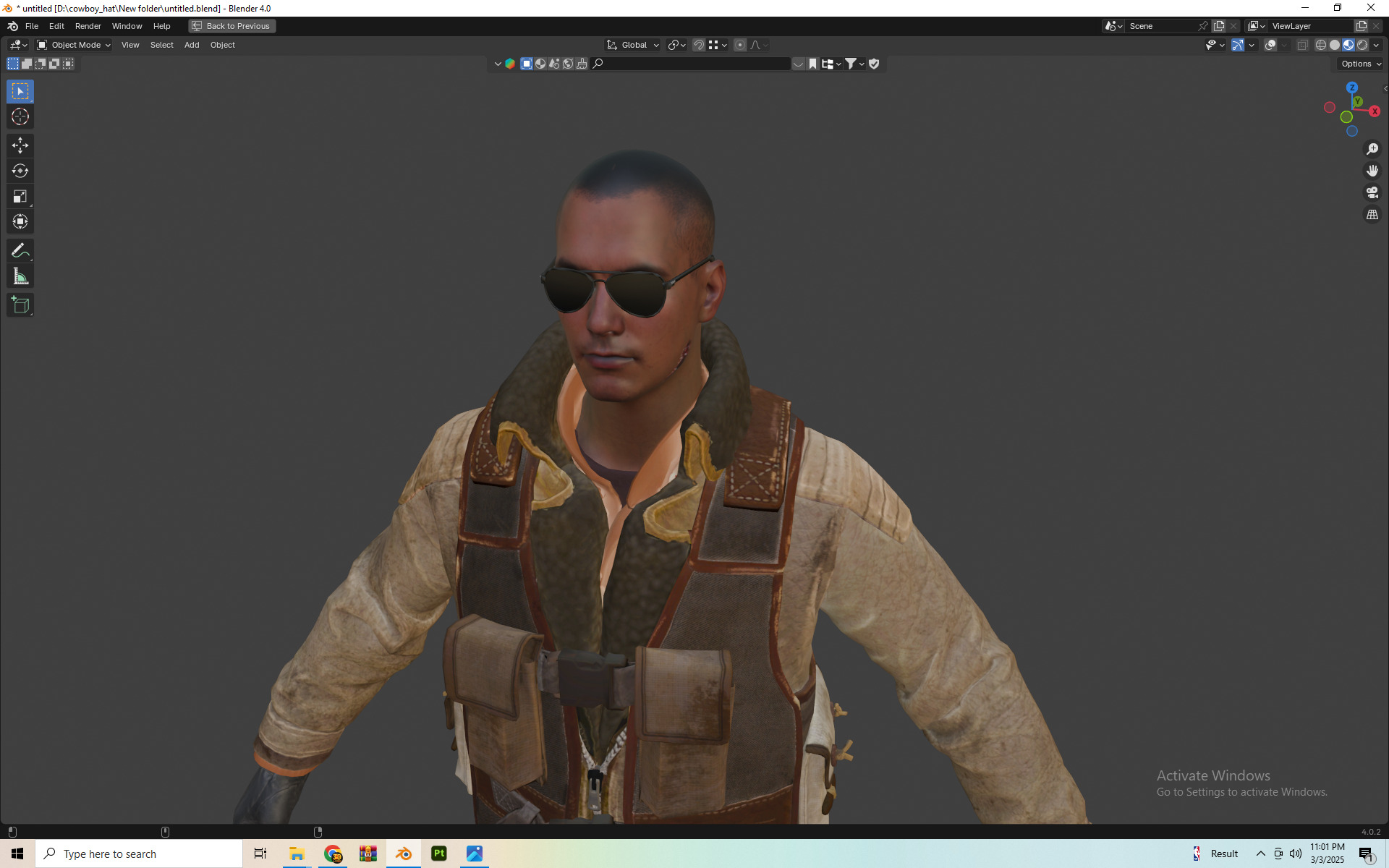
Task: Toggle the Set selection mode icon
Action: [13, 64]
